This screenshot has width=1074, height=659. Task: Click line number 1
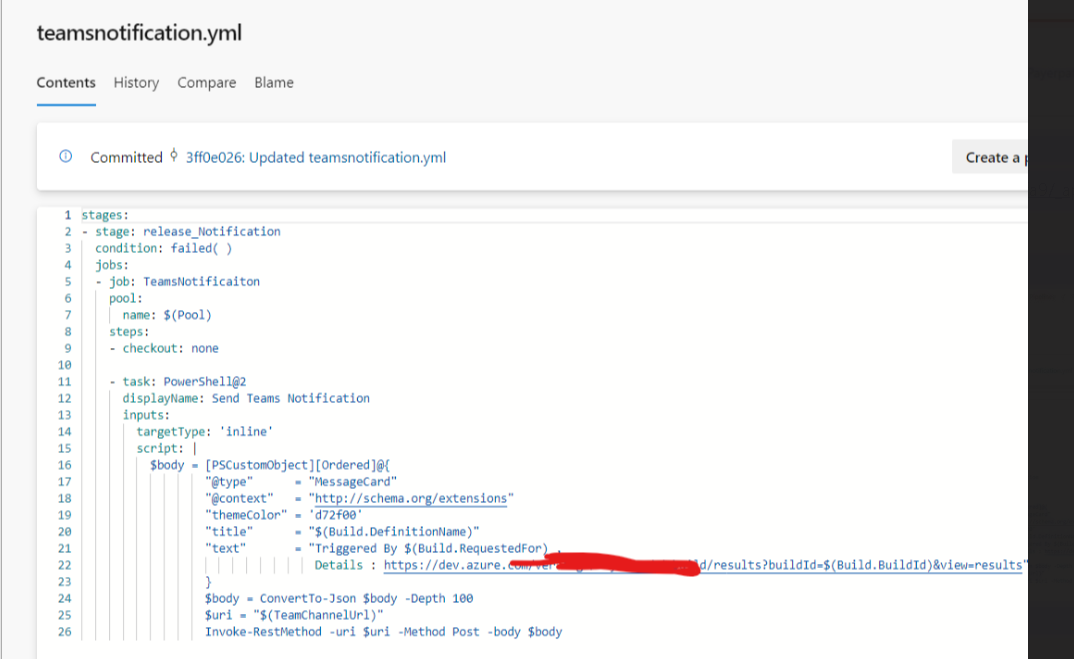pyautogui.click(x=67, y=214)
